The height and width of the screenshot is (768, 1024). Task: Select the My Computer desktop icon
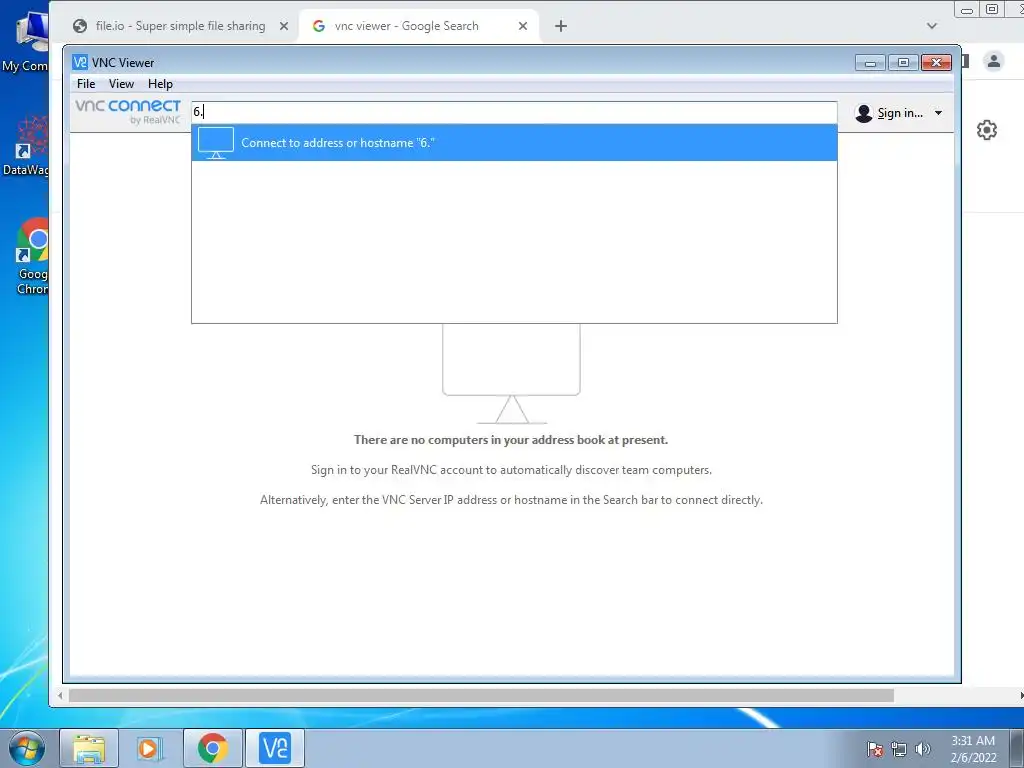26,42
